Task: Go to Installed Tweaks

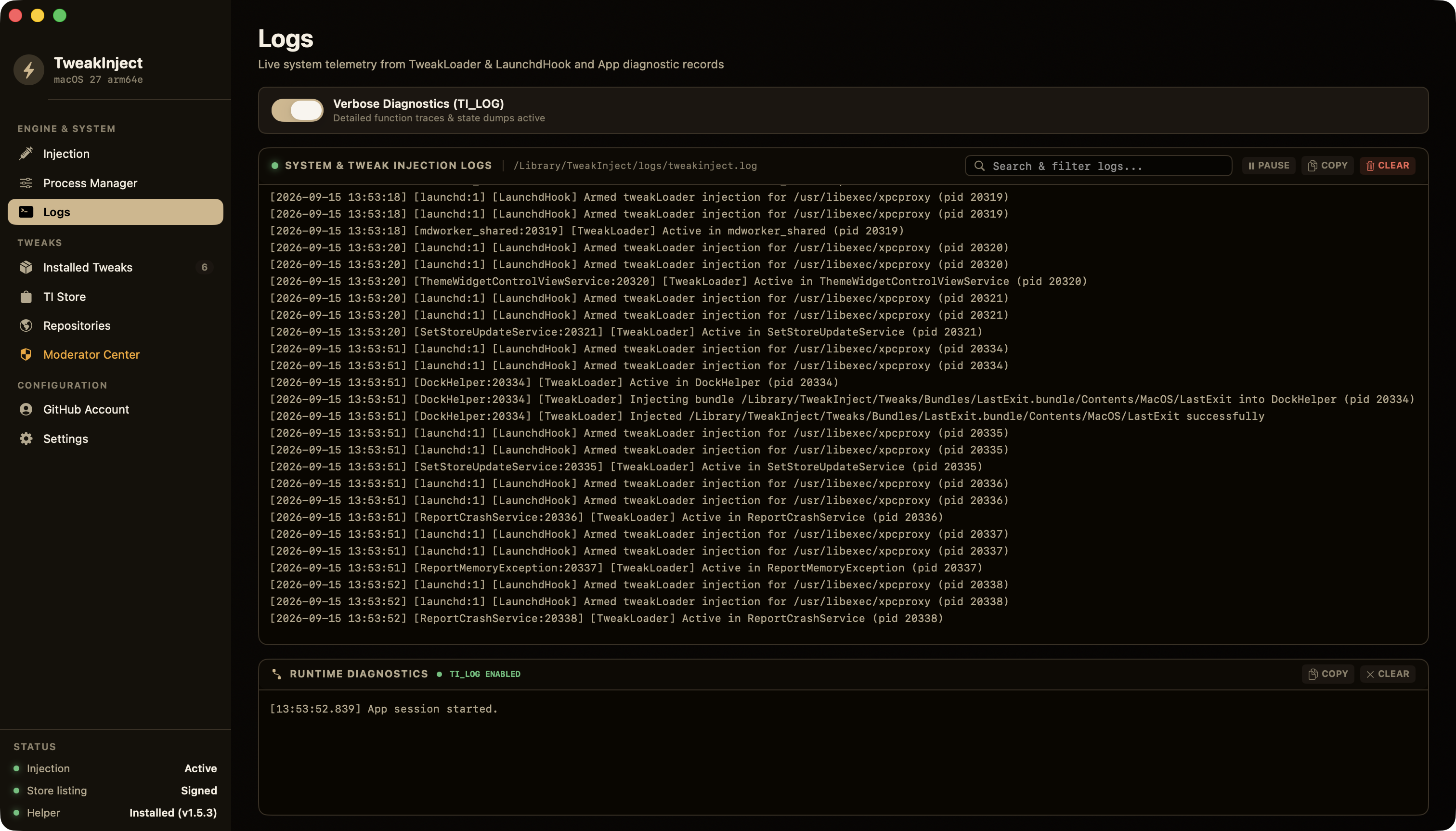Action: (115, 267)
